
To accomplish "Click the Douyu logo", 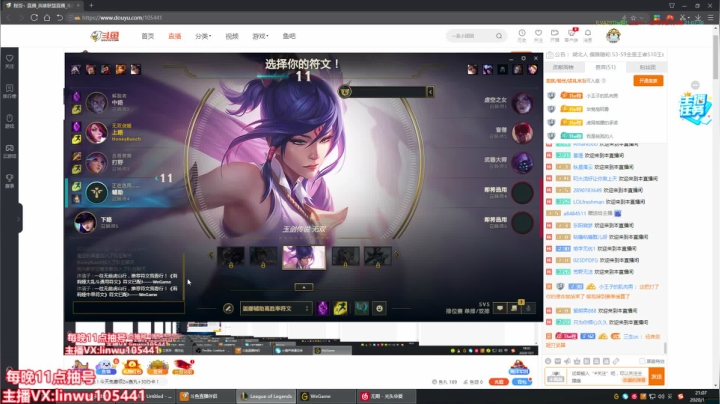I will [105, 36].
